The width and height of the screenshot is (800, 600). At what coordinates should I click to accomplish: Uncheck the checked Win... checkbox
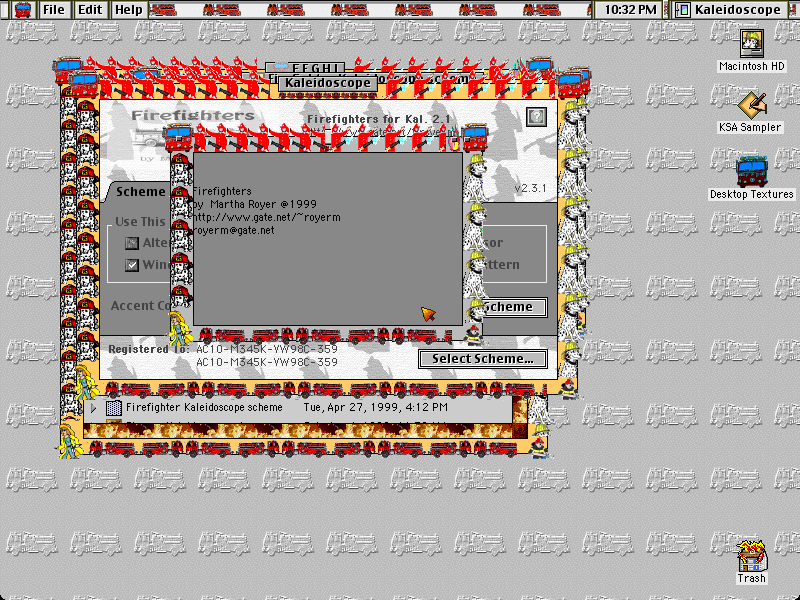pos(132,265)
